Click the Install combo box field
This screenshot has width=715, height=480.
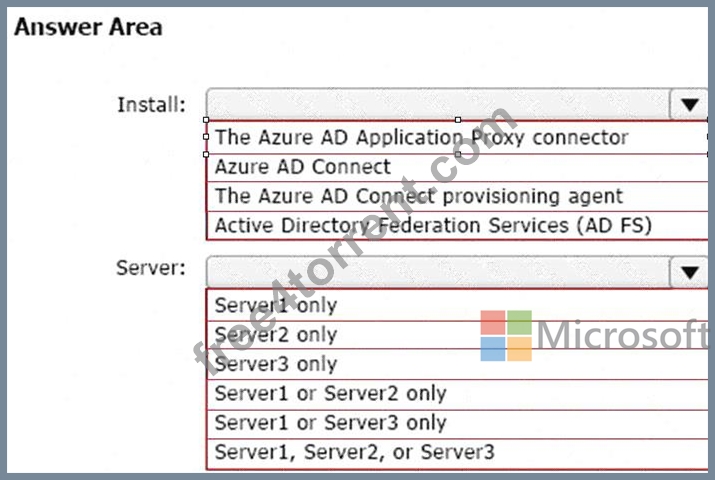pyautogui.click(x=438, y=104)
